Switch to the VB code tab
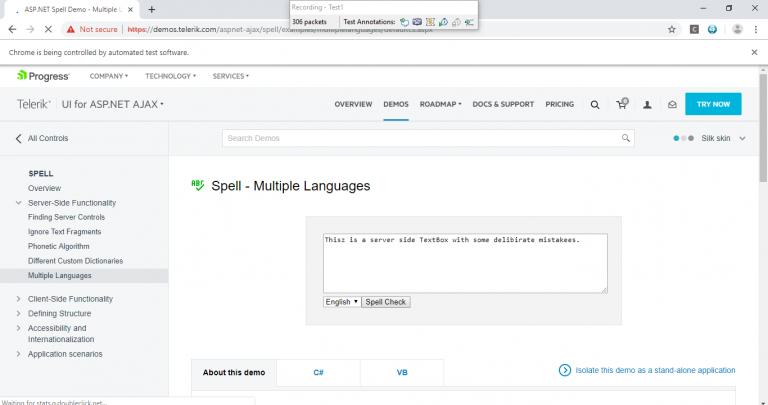 [x=402, y=372]
